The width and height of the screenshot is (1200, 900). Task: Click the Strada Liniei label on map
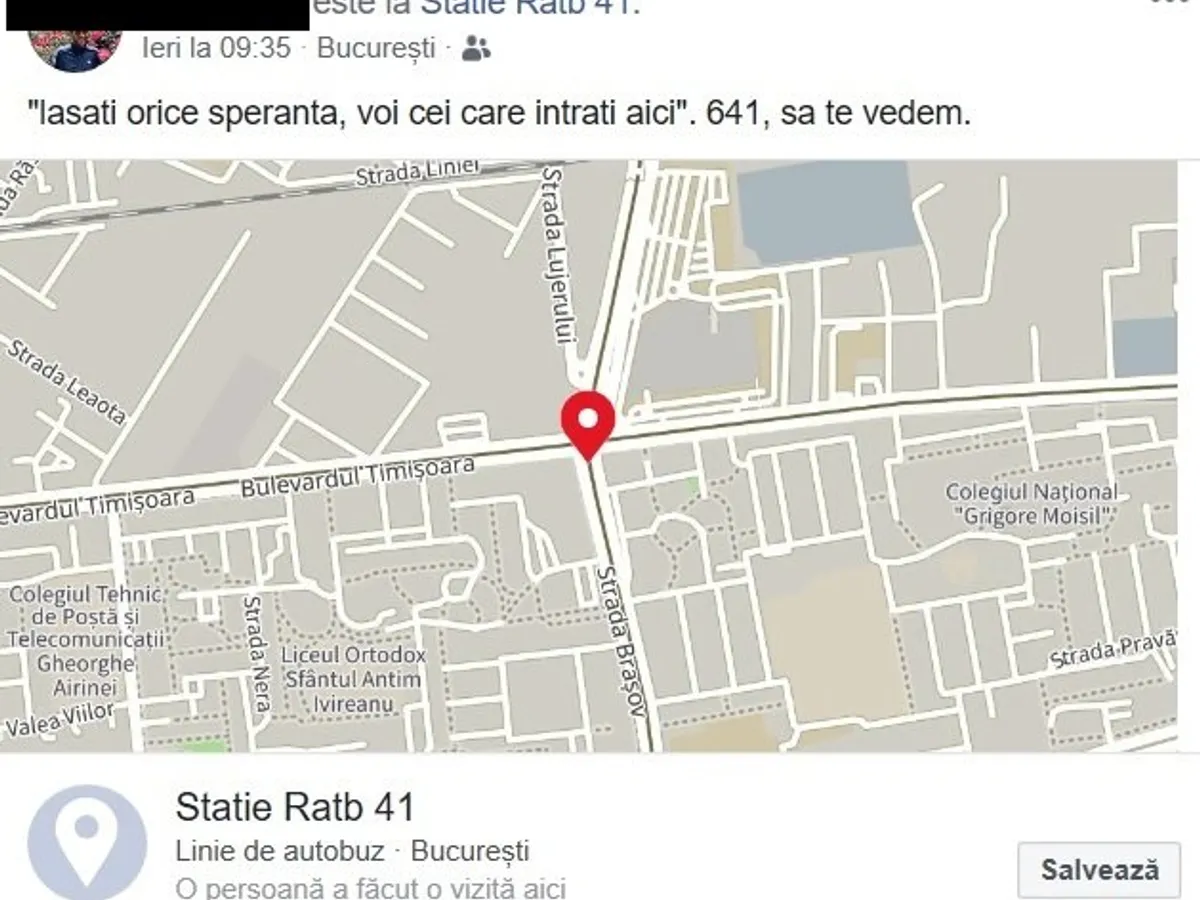[419, 174]
